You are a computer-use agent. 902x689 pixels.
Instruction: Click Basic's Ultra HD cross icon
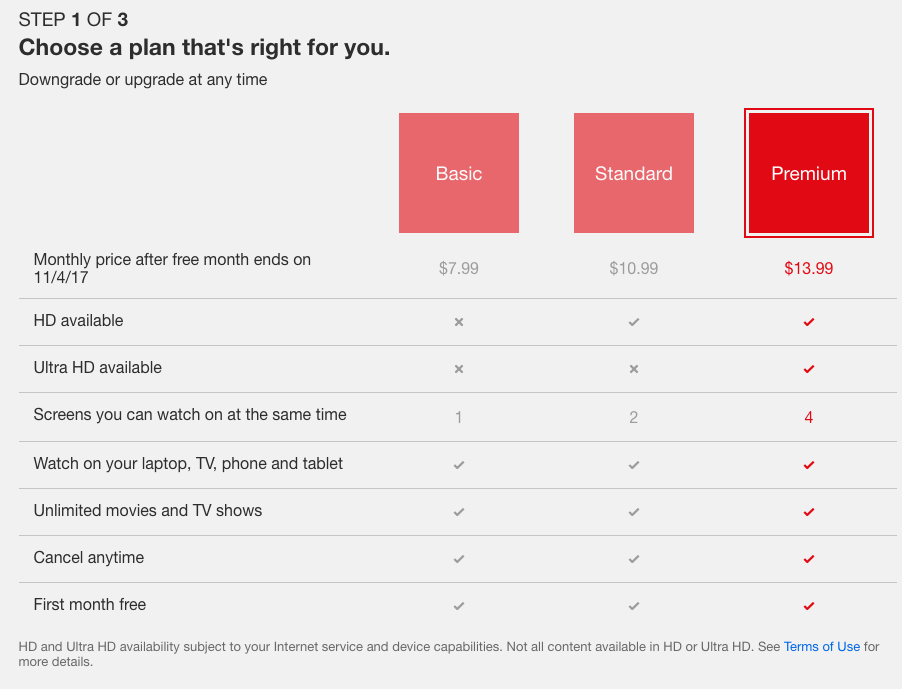458,369
